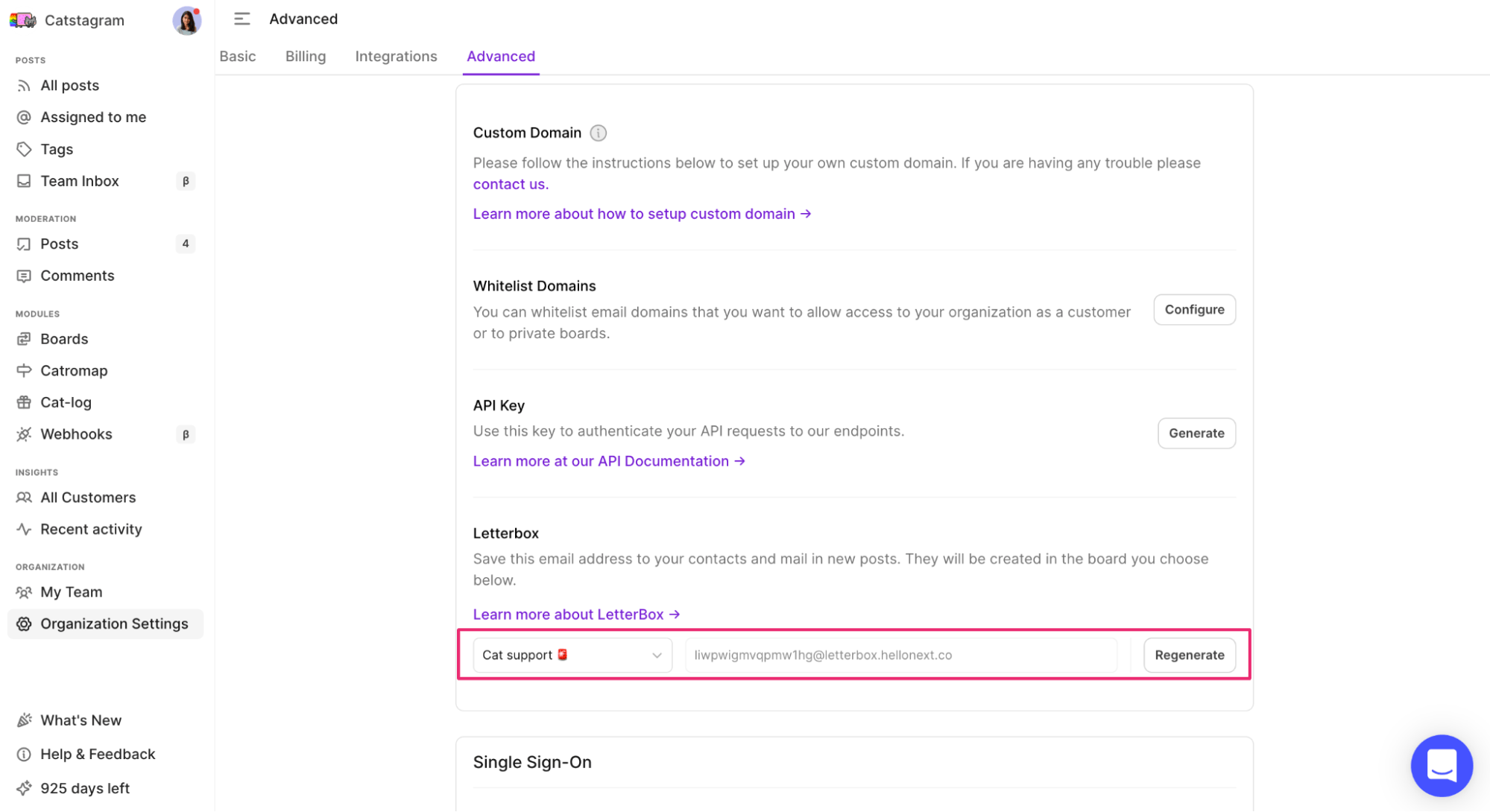
Task: Click the Recent activity pulse icon
Action: coord(25,529)
